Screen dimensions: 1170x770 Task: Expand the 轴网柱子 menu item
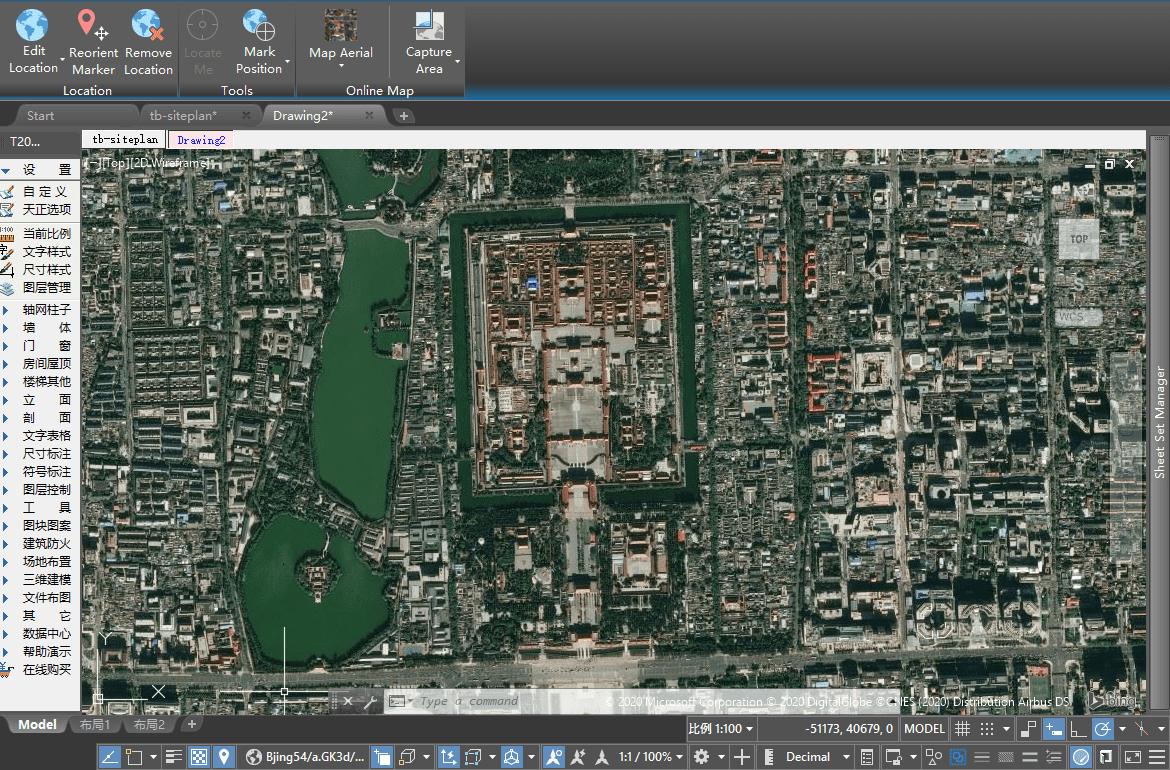46,310
